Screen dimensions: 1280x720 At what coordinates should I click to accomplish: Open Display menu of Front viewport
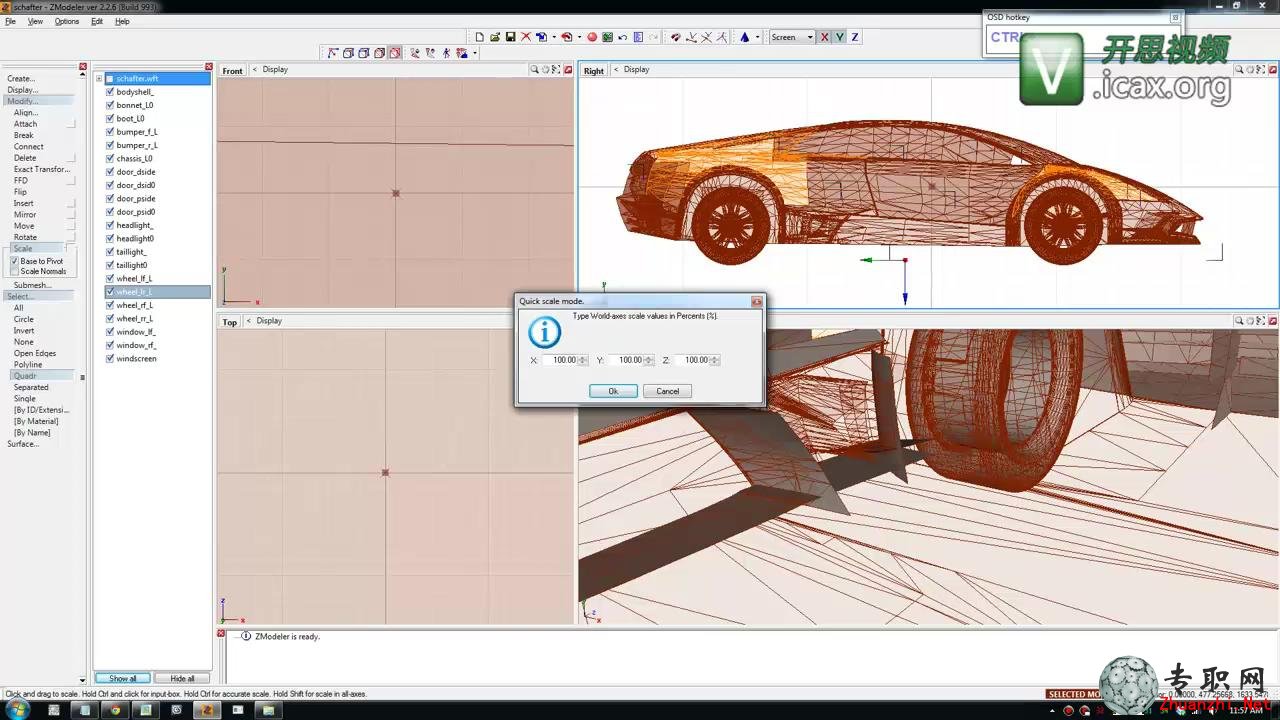click(275, 70)
